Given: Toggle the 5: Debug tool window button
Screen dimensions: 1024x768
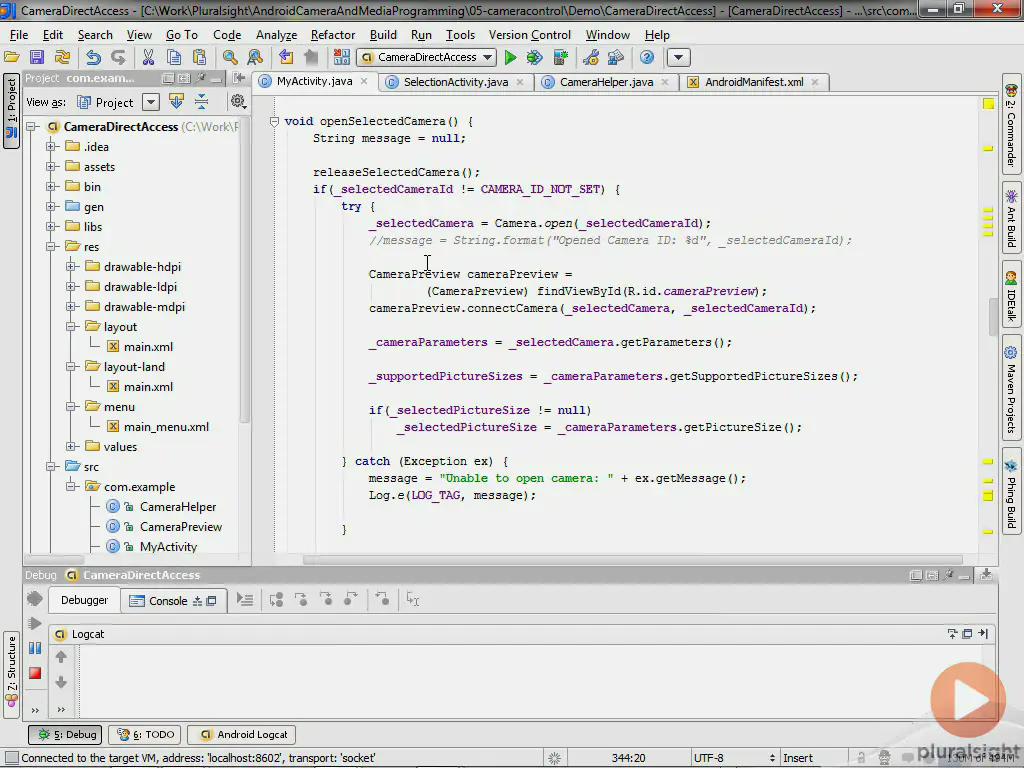Looking at the screenshot, I should point(66,734).
